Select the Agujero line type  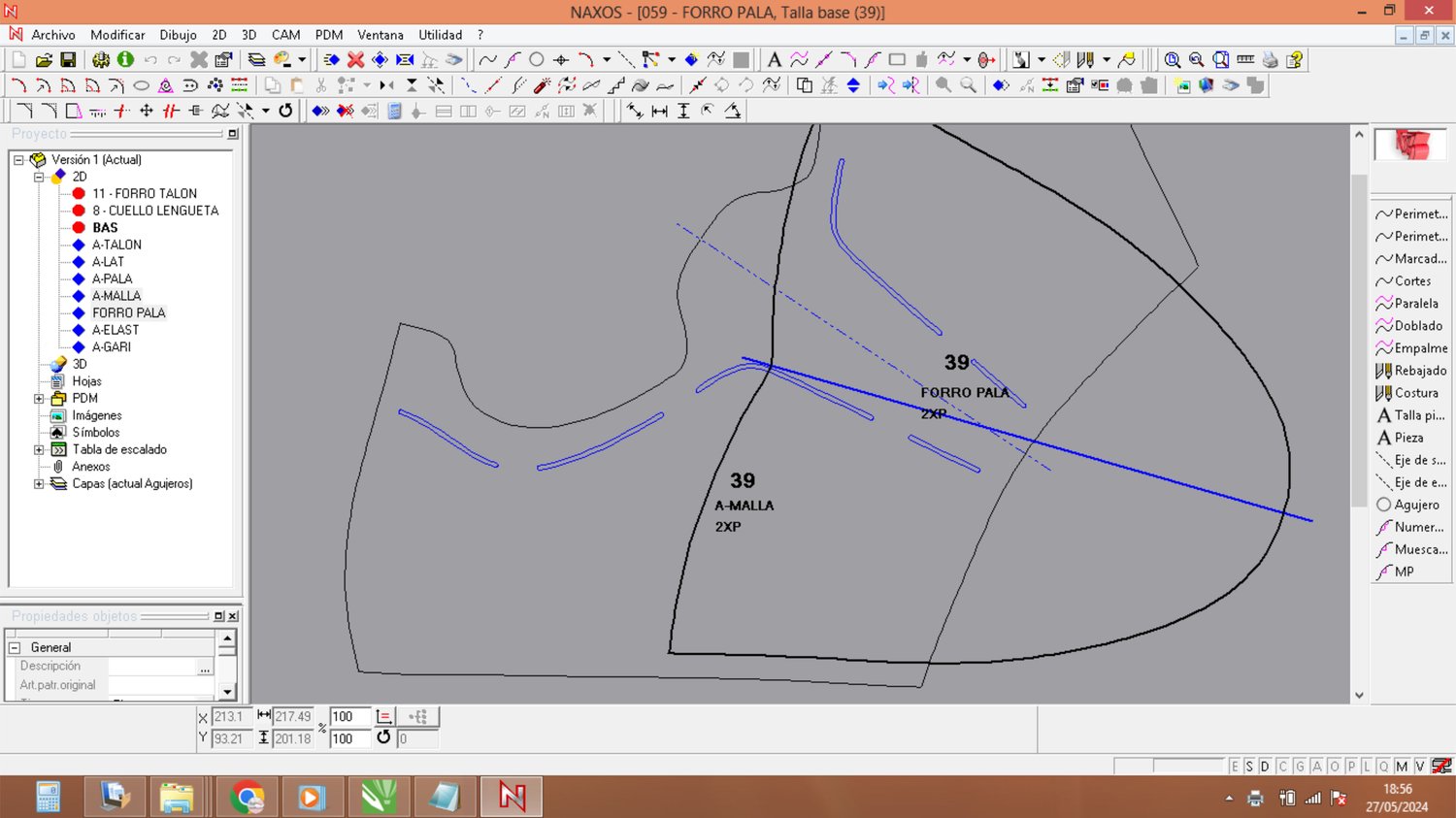1407,505
